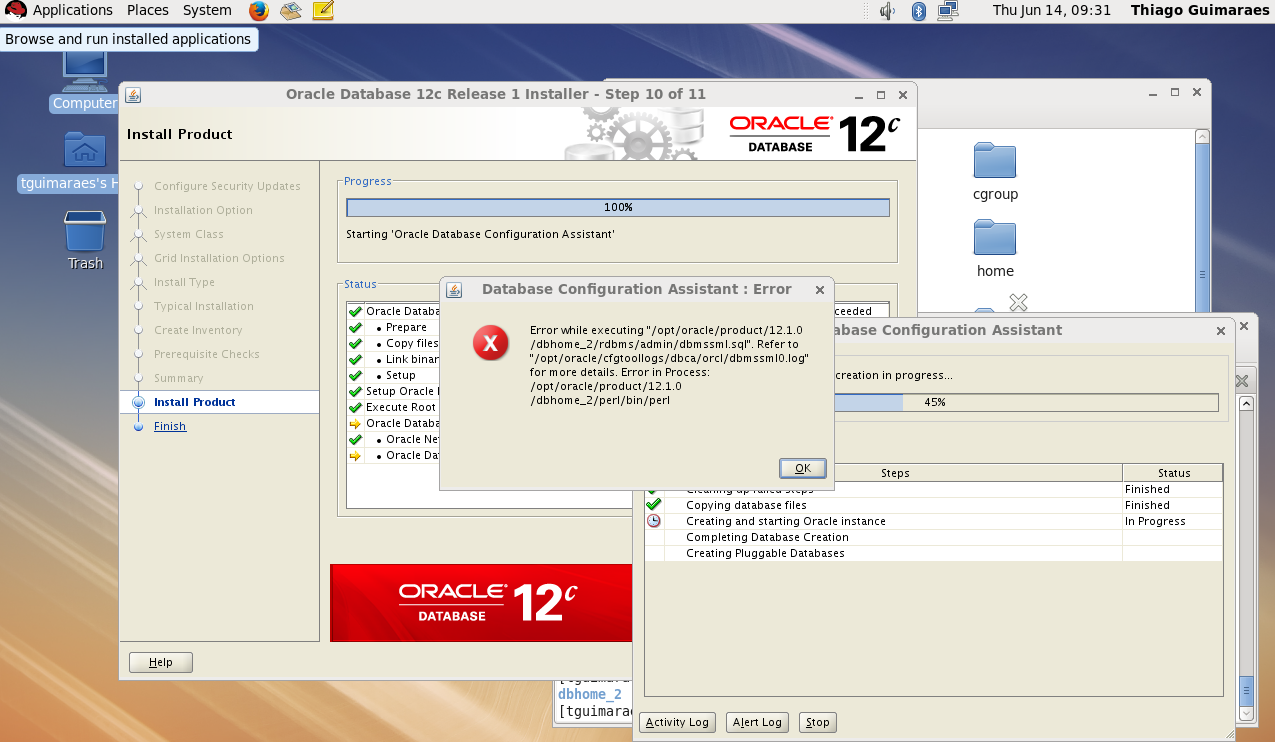The height and width of the screenshot is (743, 1275).
Task: Open the installer Help
Action: (x=160, y=661)
